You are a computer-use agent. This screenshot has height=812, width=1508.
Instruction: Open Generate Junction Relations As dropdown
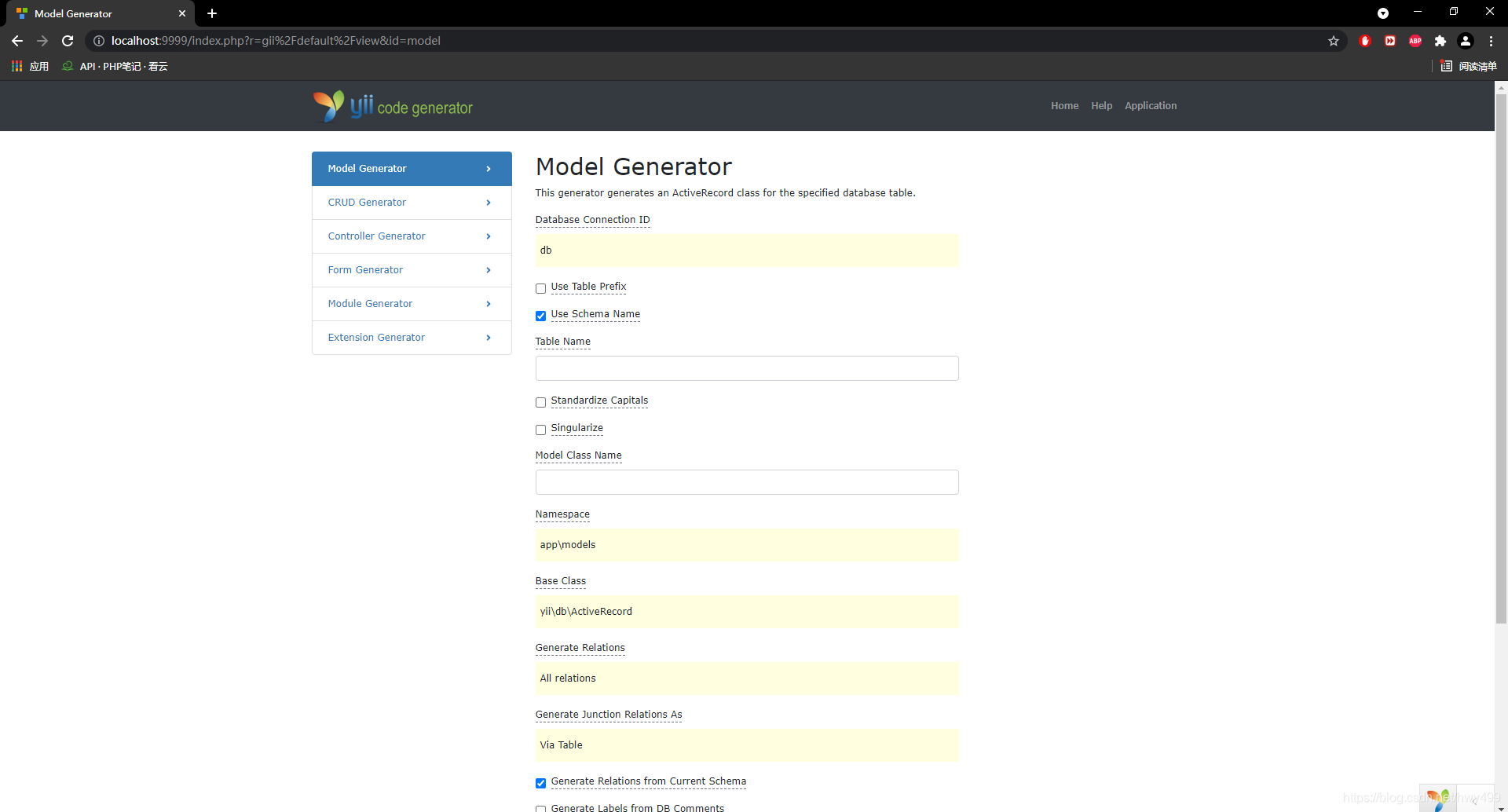point(747,745)
